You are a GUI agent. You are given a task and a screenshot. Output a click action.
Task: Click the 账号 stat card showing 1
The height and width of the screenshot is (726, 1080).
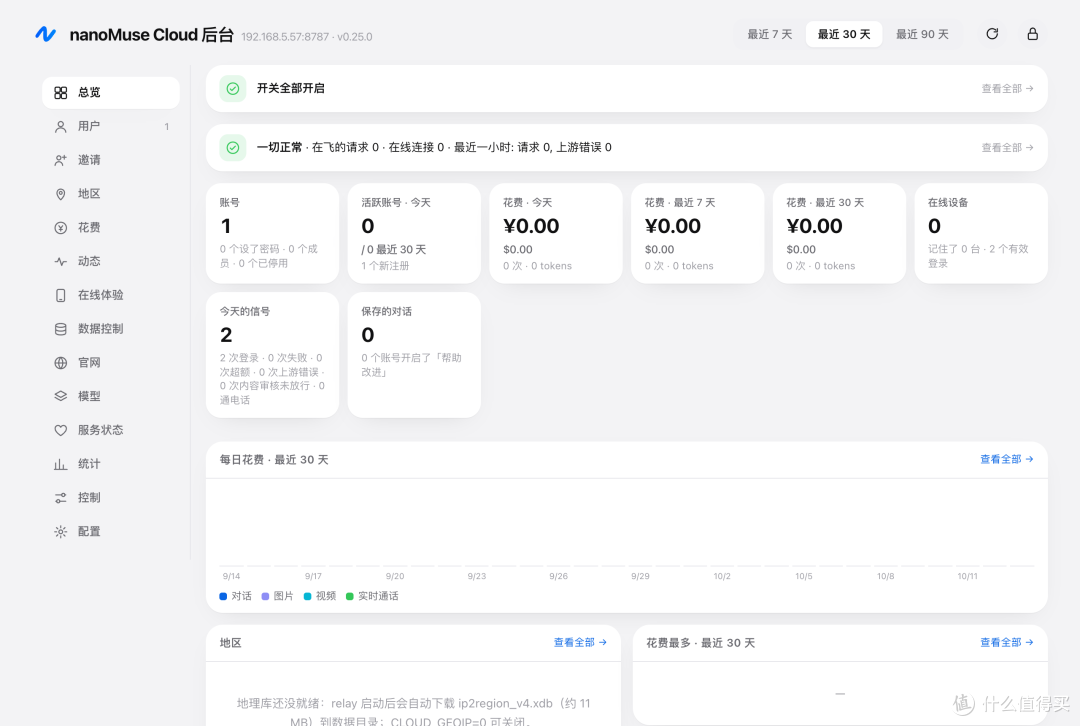tap(272, 233)
